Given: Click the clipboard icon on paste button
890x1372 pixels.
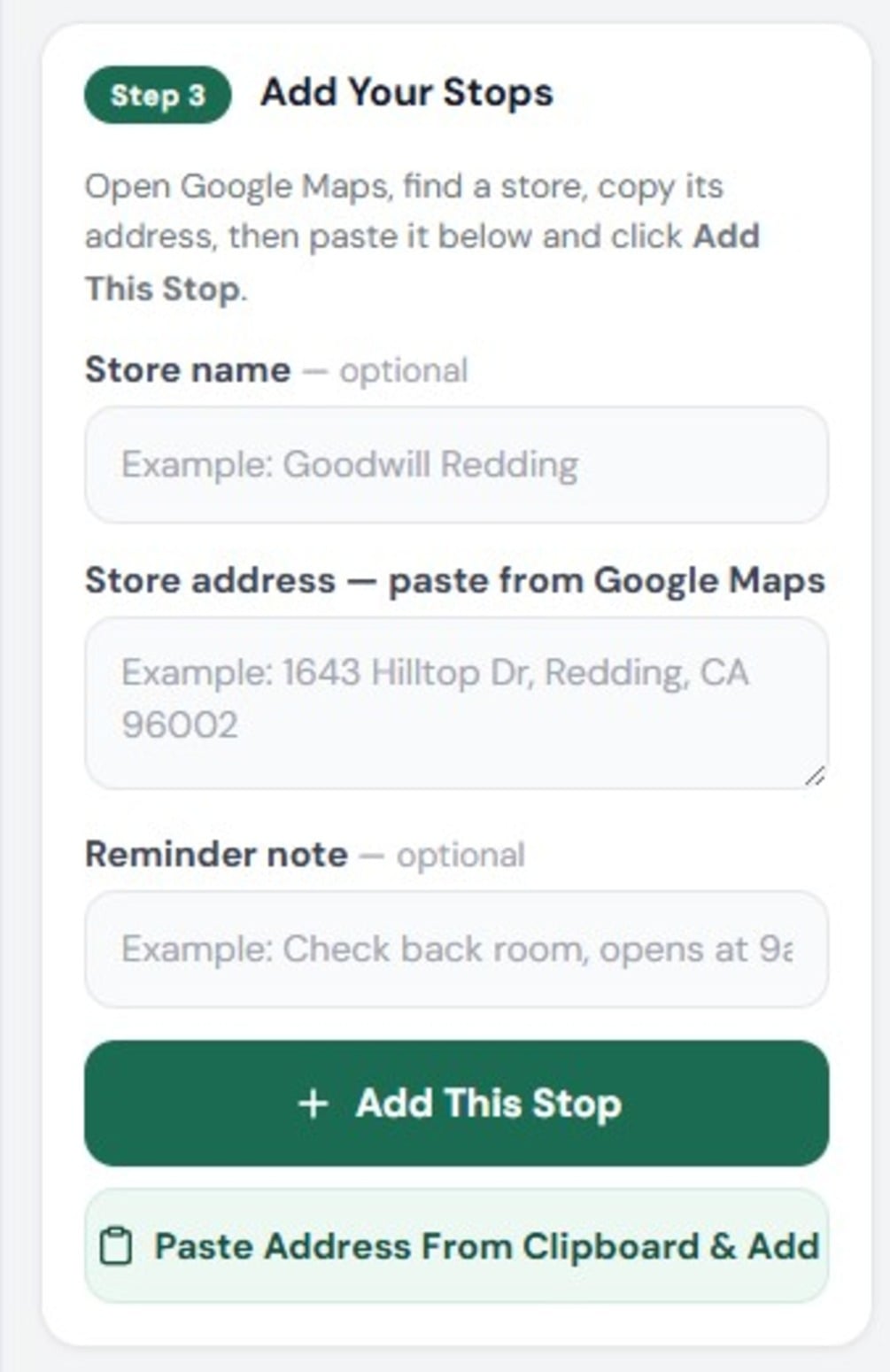Looking at the screenshot, I should 116,1246.
